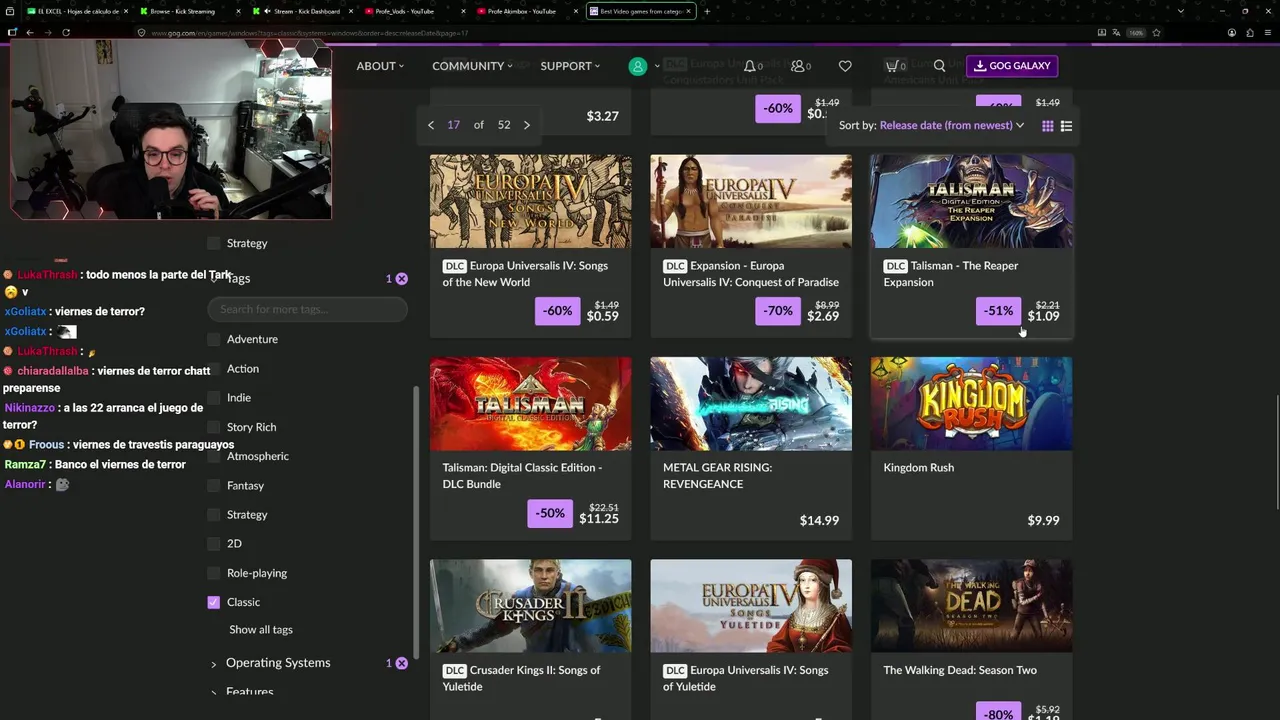Click the browser back arrow
The height and width of the screenshot is (720, 1280).
[x=30, y=32]
